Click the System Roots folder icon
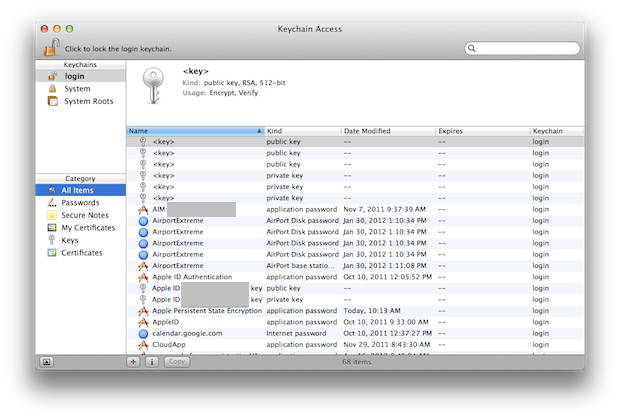This screenshot has height=419, width=620. pyautogui.click(x=53, y=101)
